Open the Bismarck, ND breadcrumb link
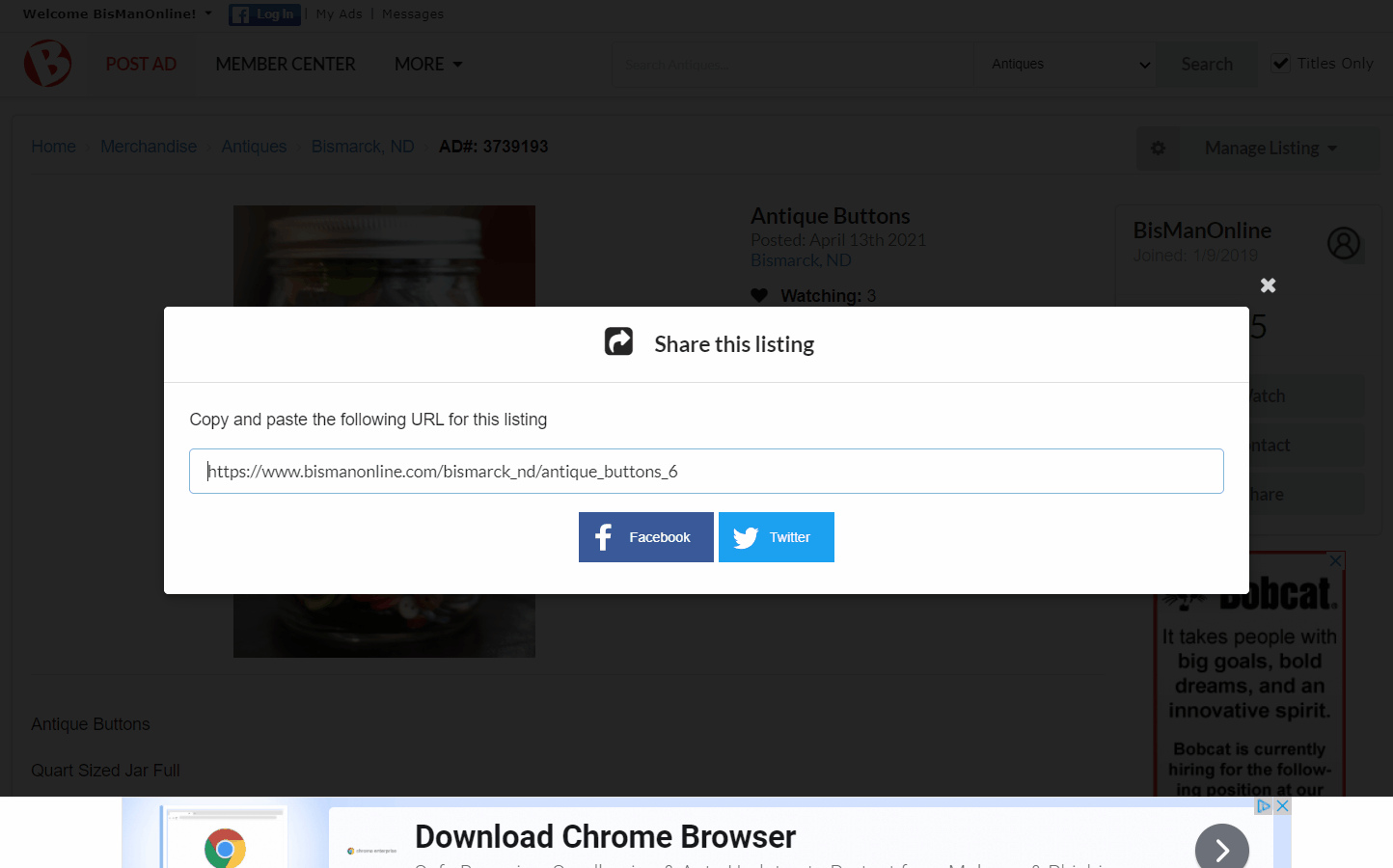The width and height of the screenshot is (1393, 868). point(362,146)
